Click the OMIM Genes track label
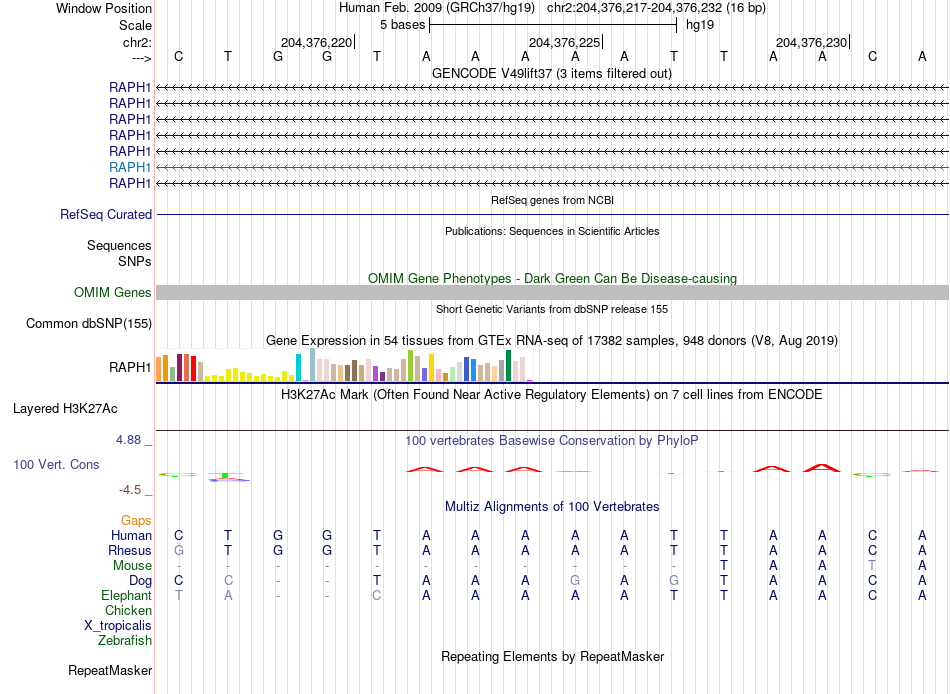The height and width of the screenshot is (694, 950). pyautogui.click(x=113, y=293)
